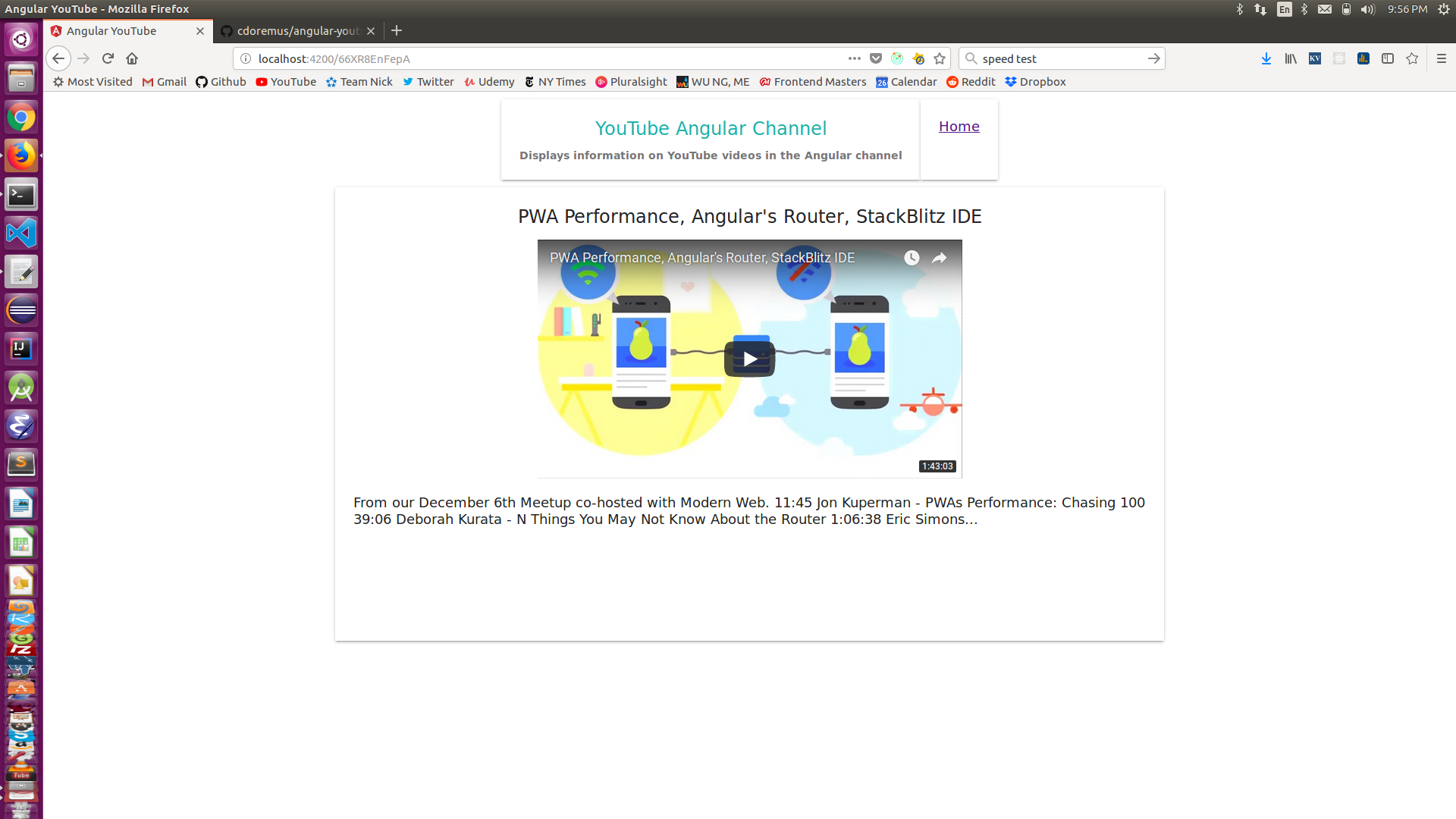Screen dimensions: 1456x819
Task: Open the Github bookmark
Action: (221, 82)
